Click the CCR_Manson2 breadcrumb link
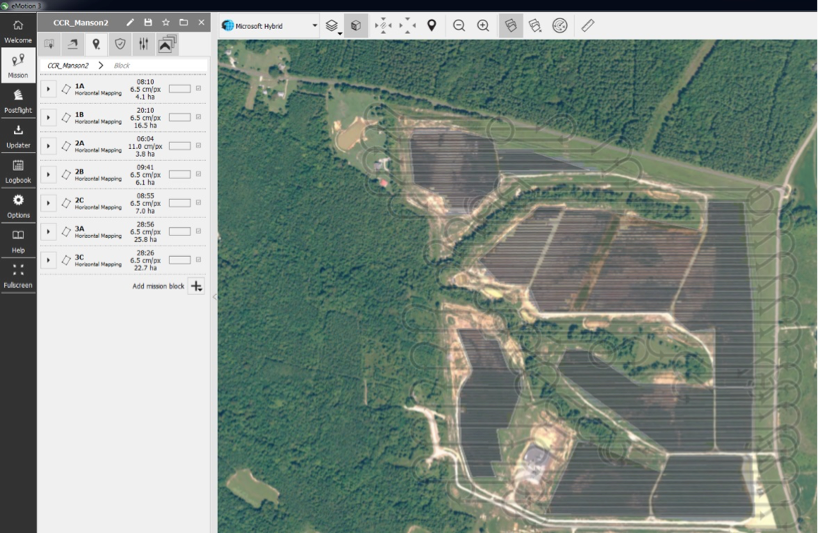 [x=68, y=65]
